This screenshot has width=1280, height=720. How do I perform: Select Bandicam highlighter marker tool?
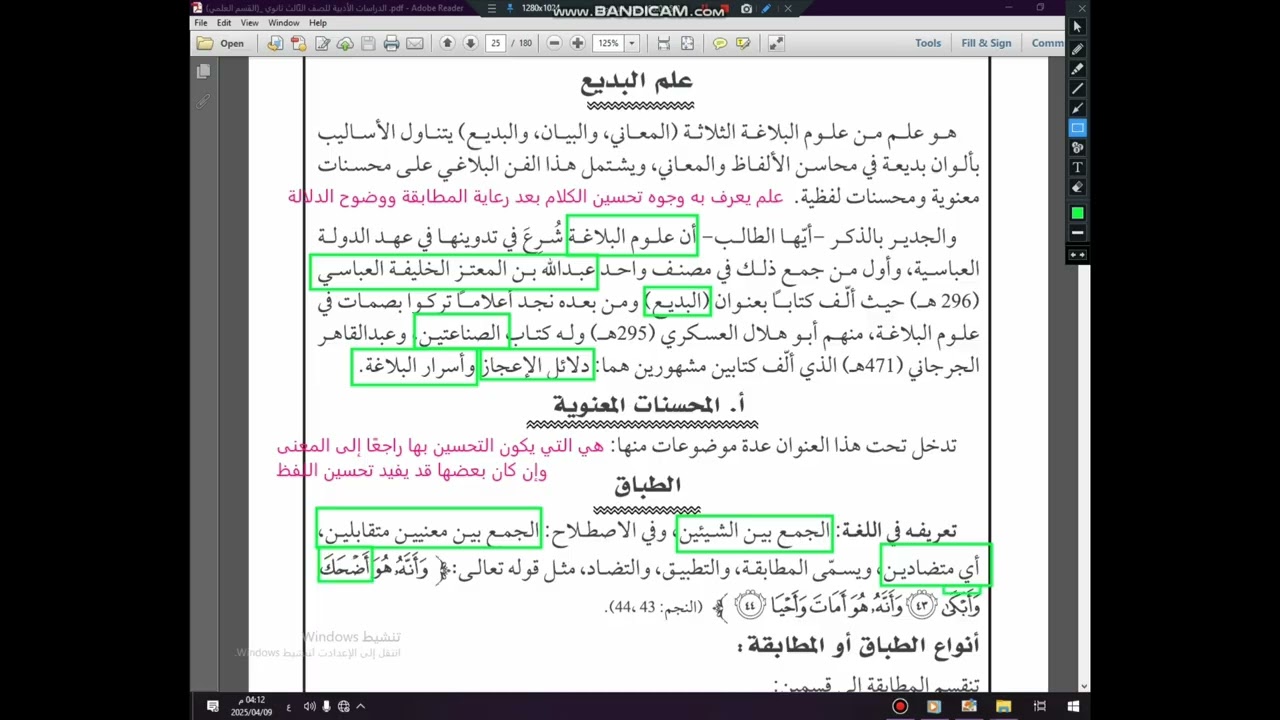[1077, 68]
